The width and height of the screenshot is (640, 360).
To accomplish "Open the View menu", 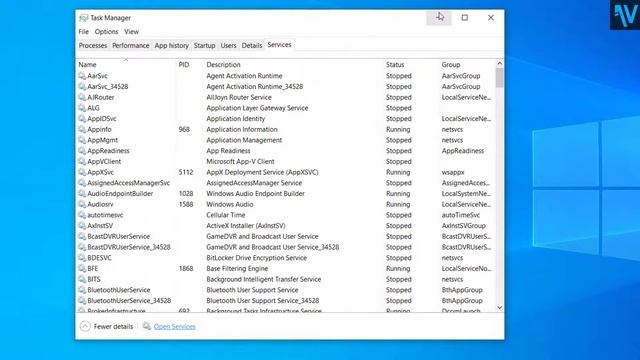I will coord(131,31).
